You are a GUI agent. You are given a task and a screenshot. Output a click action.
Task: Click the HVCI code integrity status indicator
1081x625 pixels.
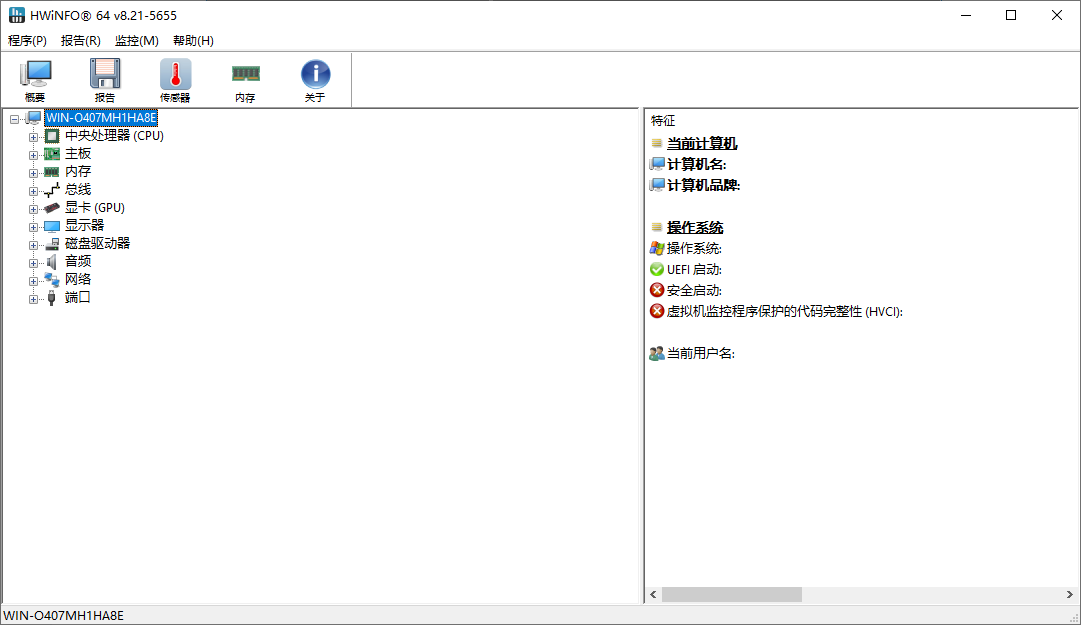657,311
